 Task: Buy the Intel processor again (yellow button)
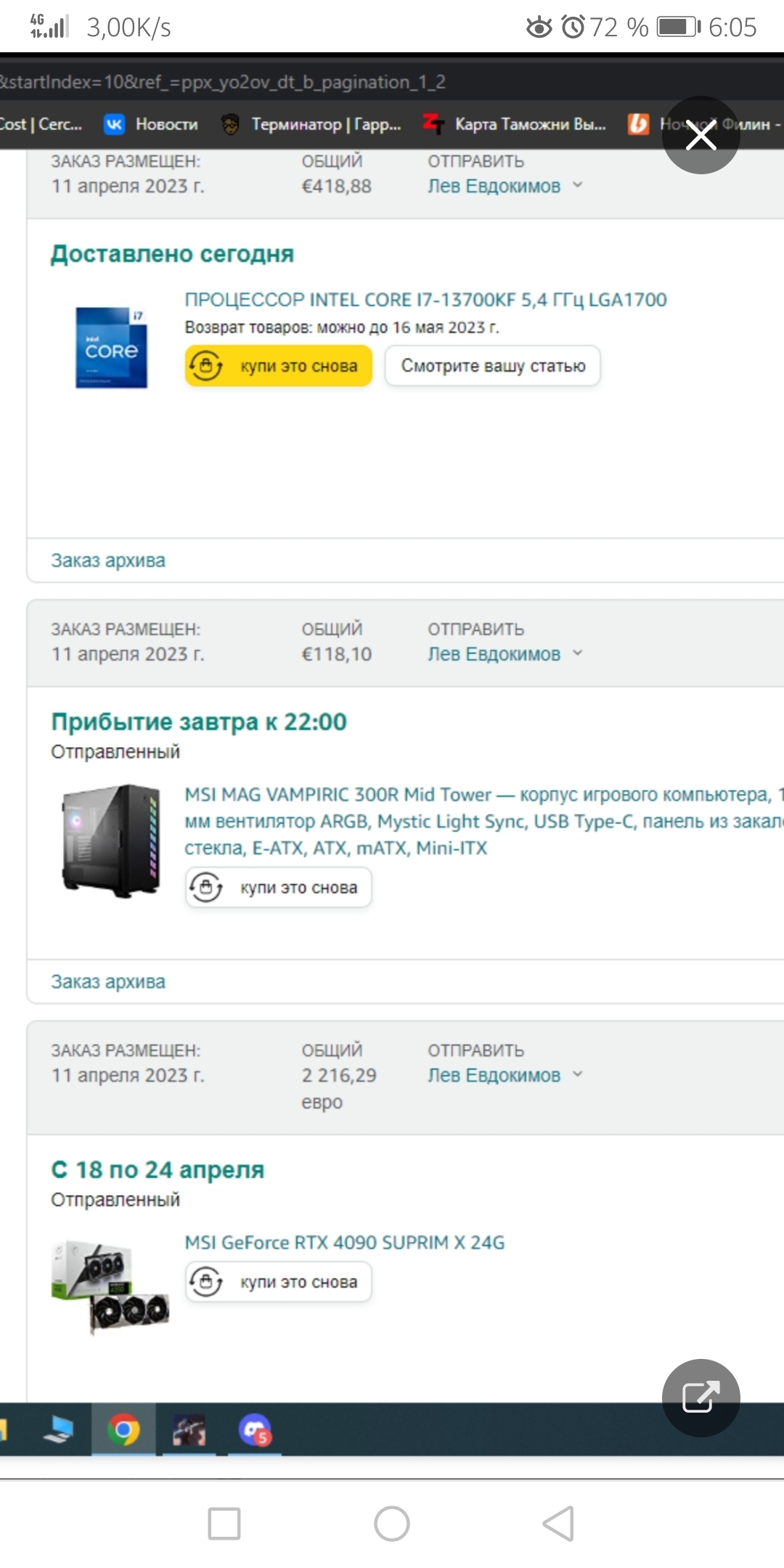[279, 365]
